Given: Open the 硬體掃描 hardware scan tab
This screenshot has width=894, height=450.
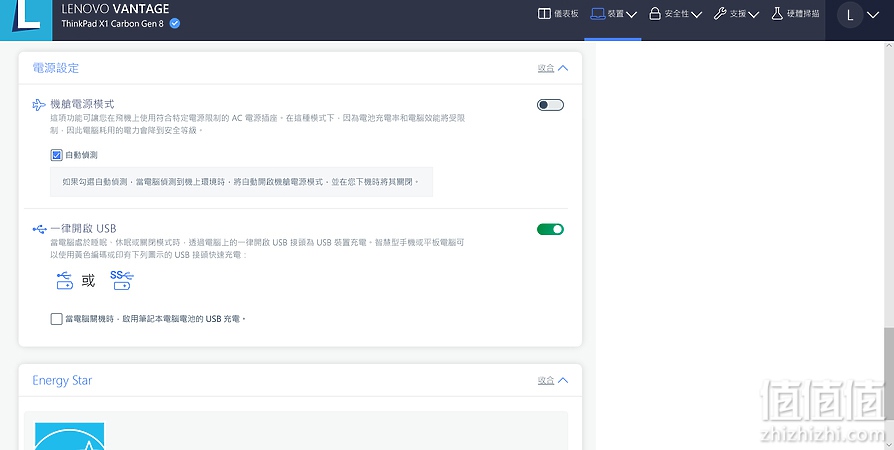Looking at the screenshot, I should click(795, 14).
